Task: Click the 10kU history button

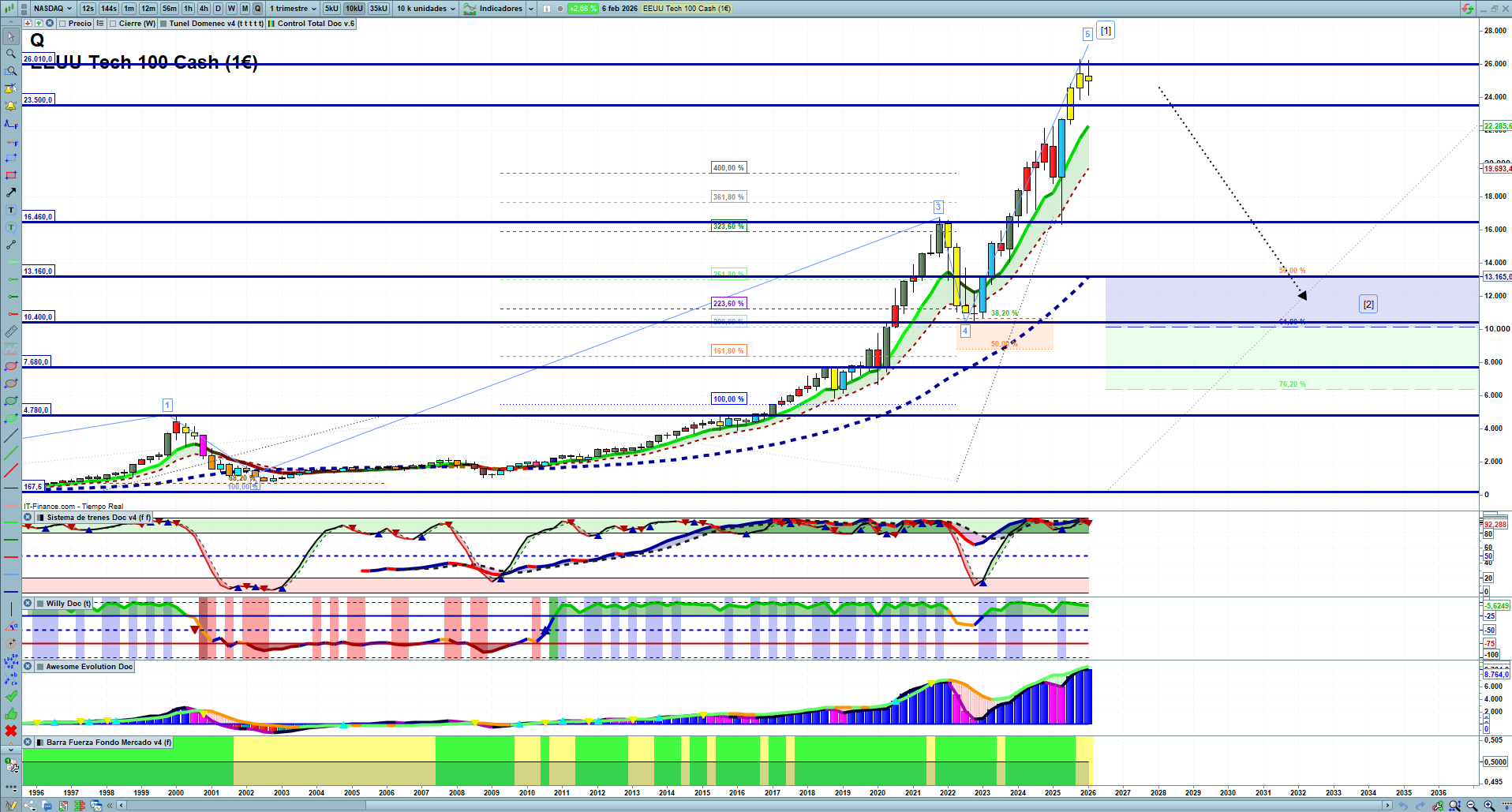Action: point(354,9)
